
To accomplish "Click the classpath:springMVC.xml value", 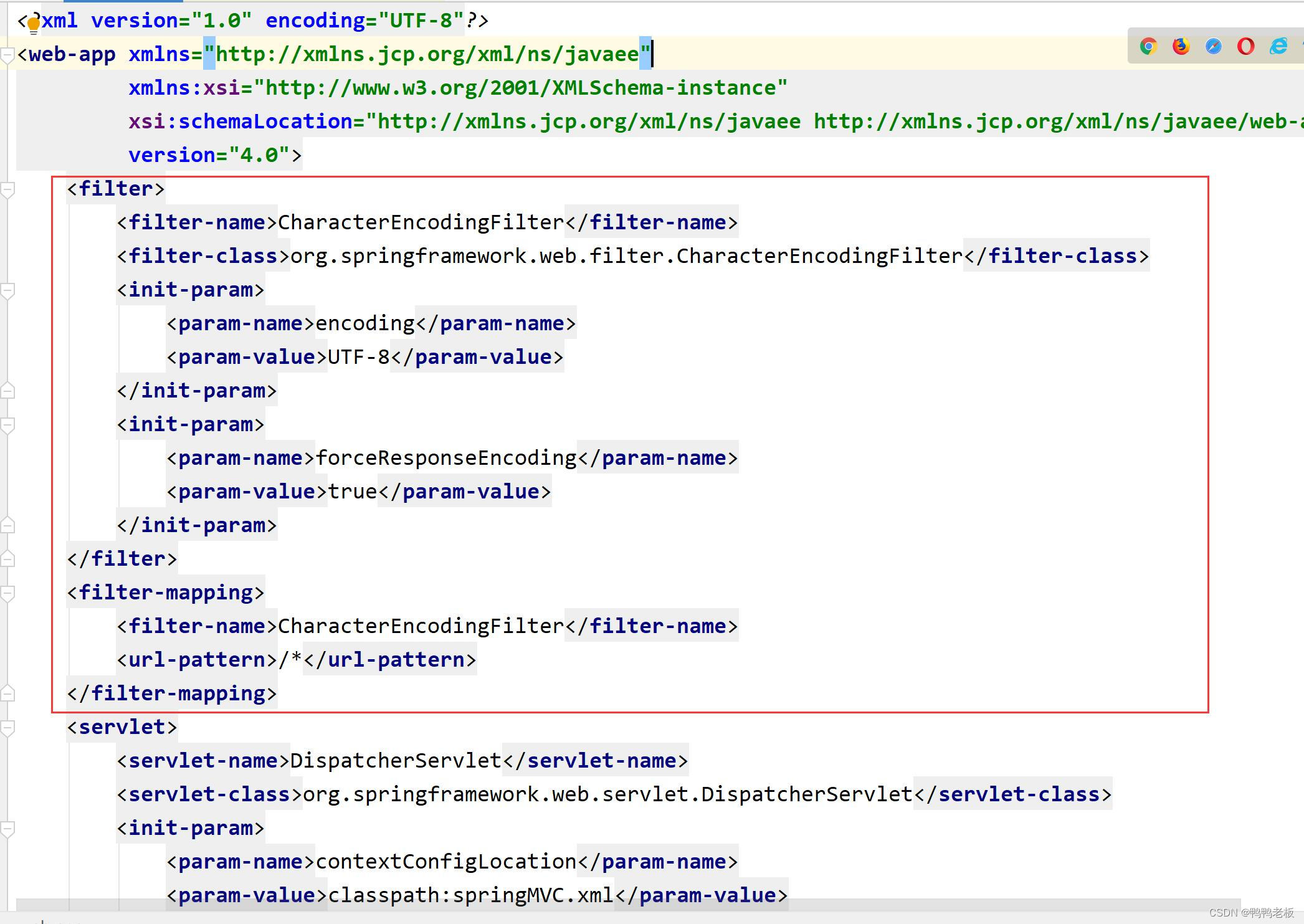I will point(471,896).
